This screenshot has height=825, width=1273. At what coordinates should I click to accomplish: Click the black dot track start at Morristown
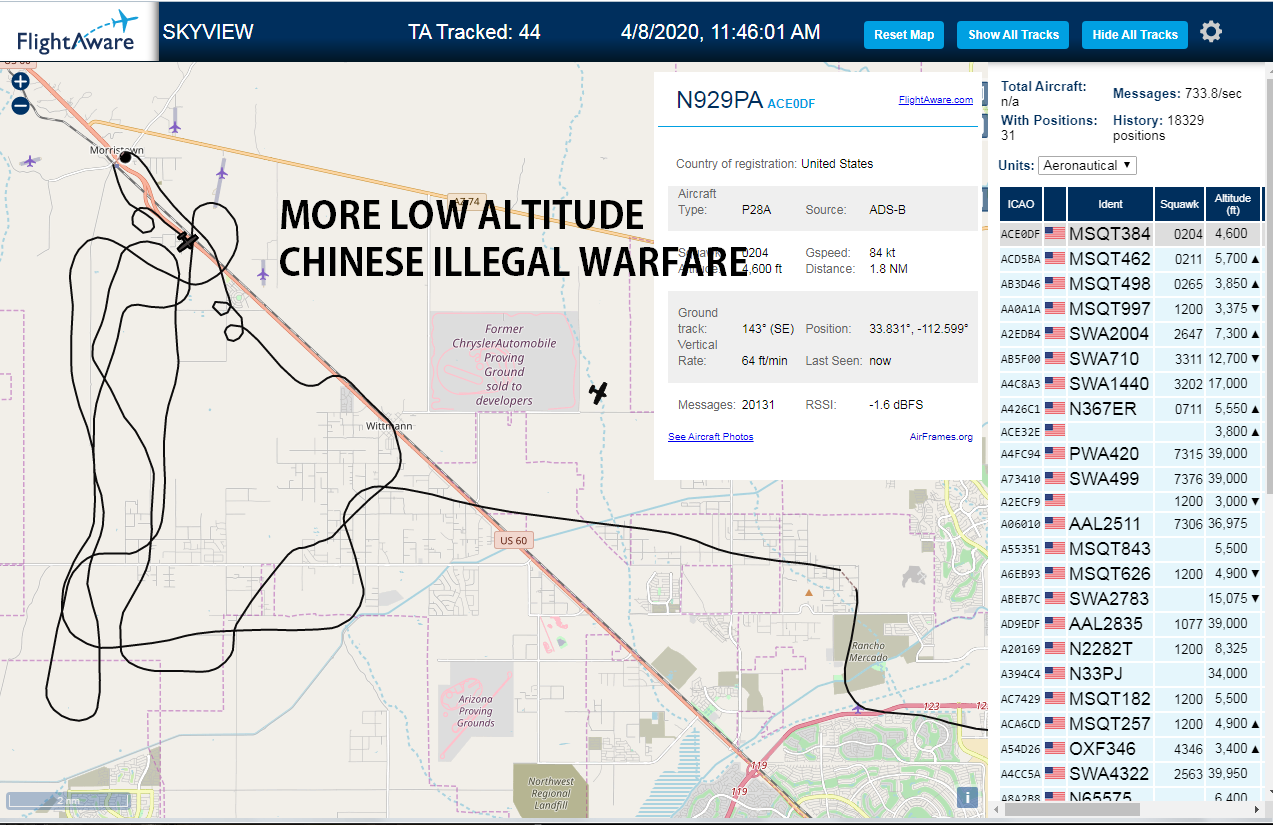126,157
